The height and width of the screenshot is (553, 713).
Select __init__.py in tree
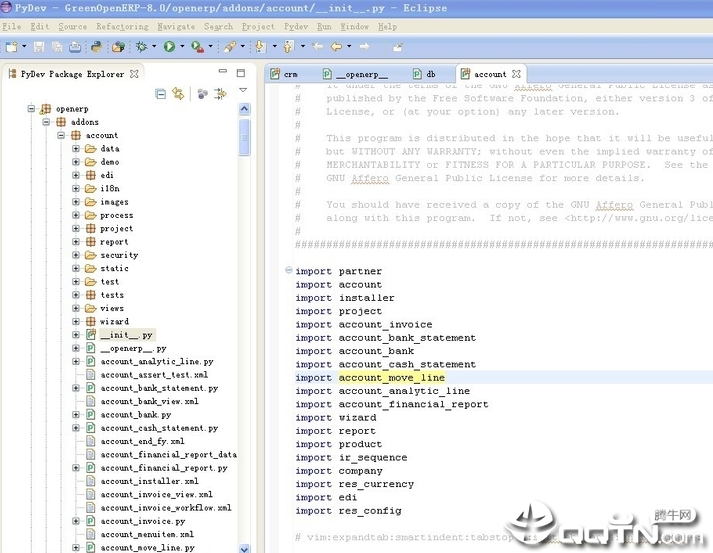(126, 335)
